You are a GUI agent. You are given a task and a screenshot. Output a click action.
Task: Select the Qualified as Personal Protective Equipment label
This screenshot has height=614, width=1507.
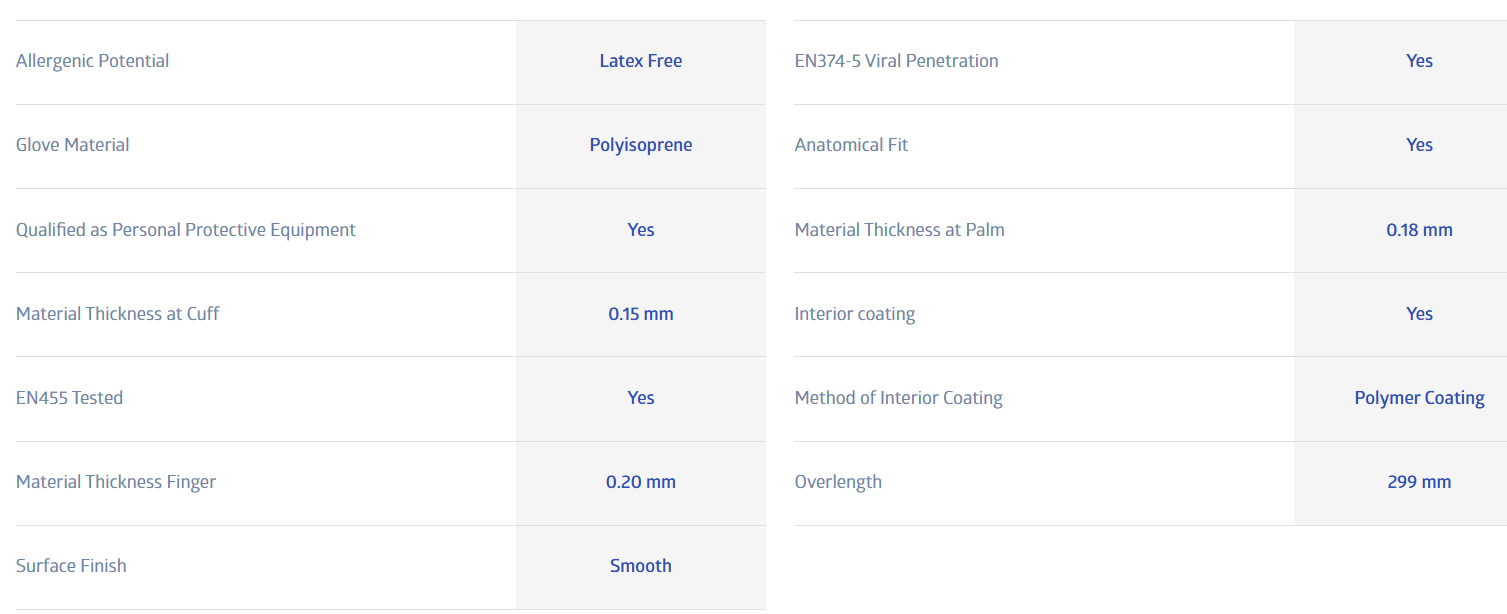coord(185,230)
